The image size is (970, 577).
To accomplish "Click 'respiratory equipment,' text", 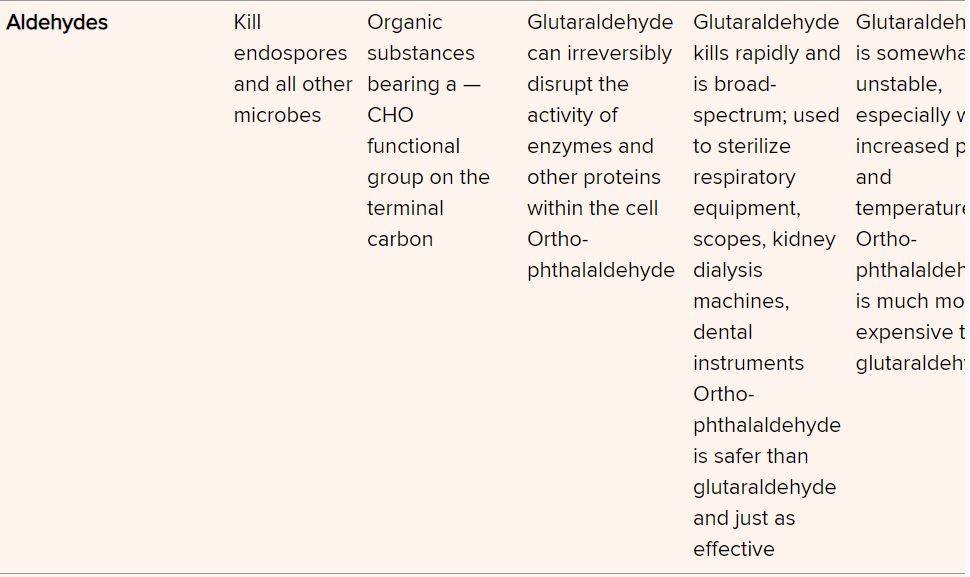I will (747, 192).
